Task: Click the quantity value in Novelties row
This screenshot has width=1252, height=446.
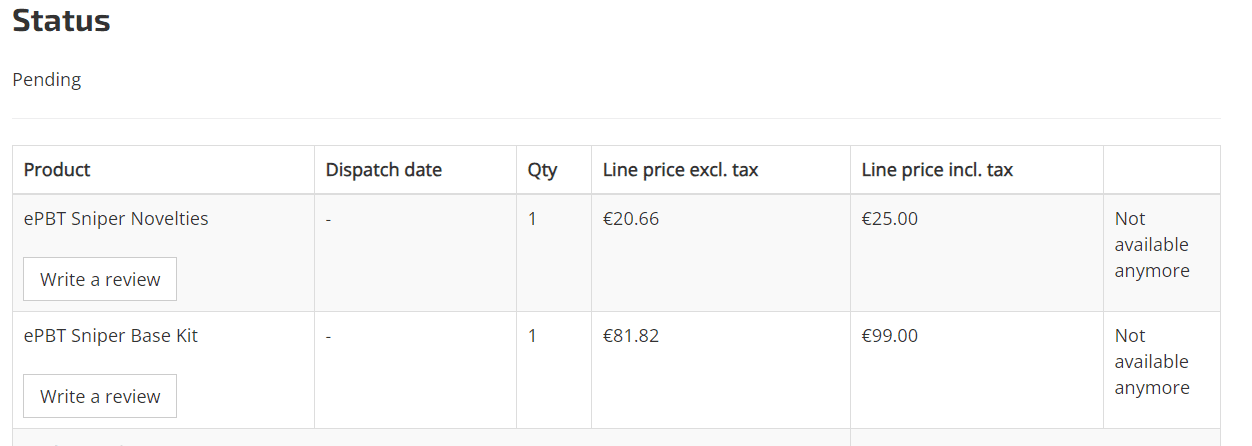Action: tap(532, 218)
